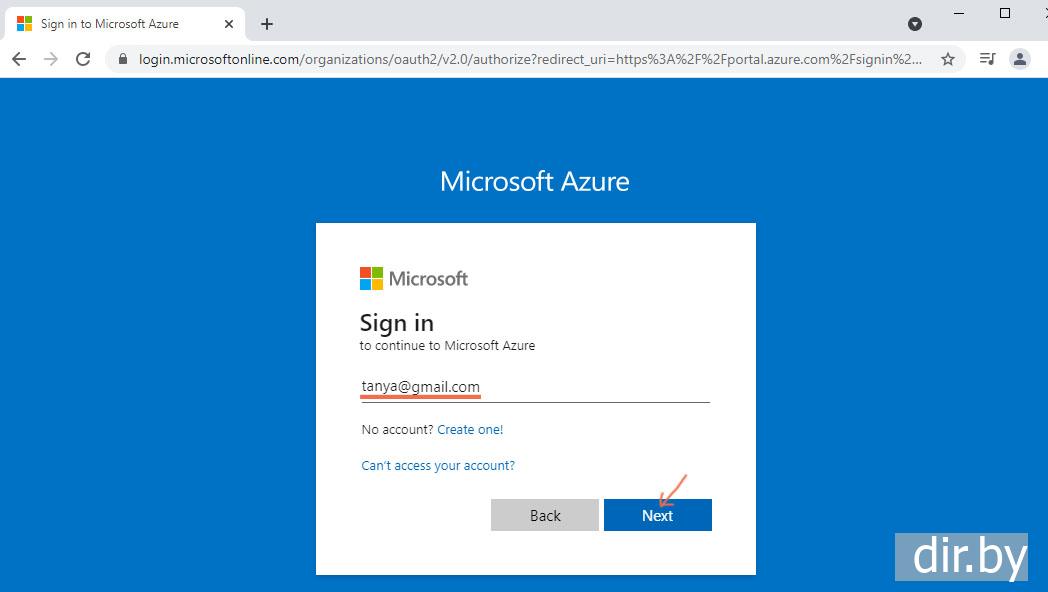Viewport: 1048px width, 592px height.
Task: Open a new tab with the plus button
Action: (267, 24)
